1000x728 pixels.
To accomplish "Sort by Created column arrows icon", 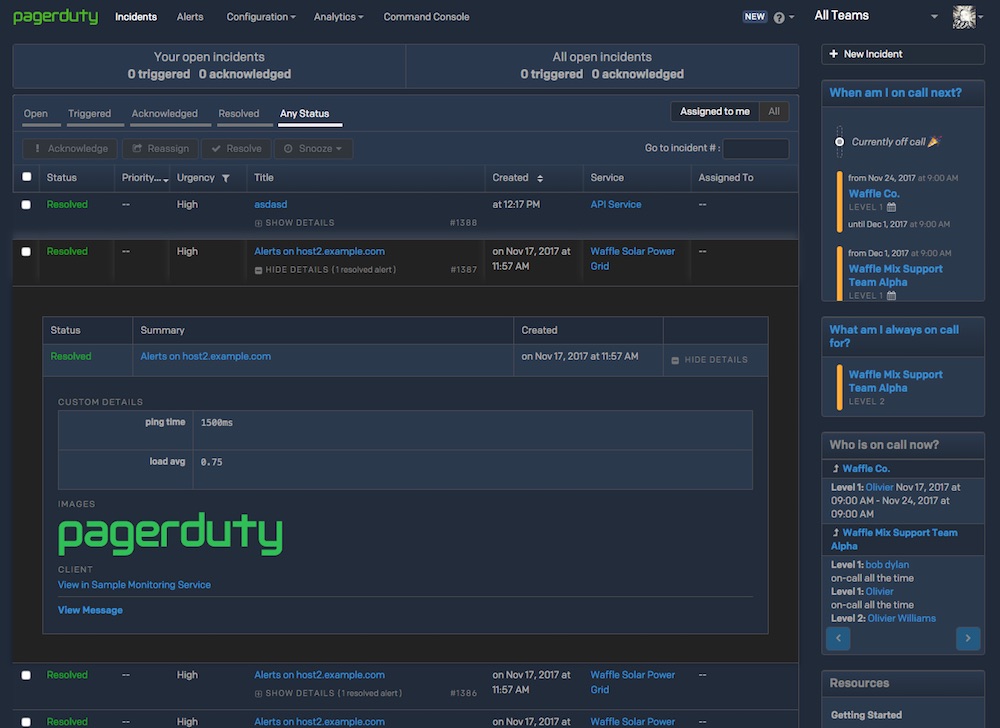I will click(540, 178).
